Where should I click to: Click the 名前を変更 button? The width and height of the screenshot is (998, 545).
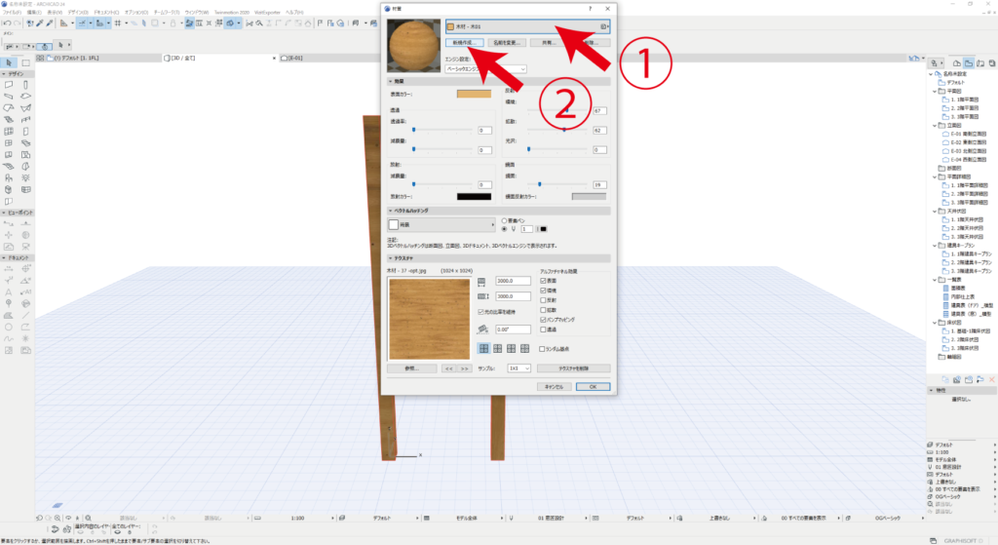coord(507,43)
